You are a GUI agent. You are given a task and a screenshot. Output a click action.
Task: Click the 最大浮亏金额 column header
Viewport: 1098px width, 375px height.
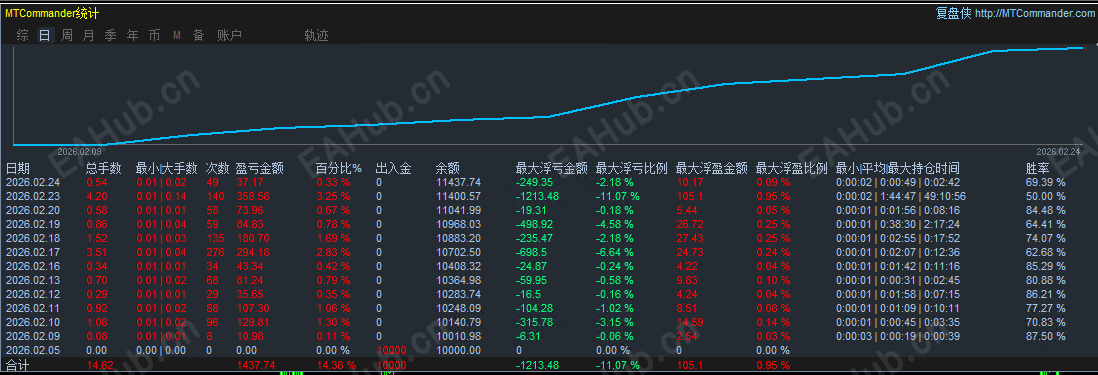point(552,169)
